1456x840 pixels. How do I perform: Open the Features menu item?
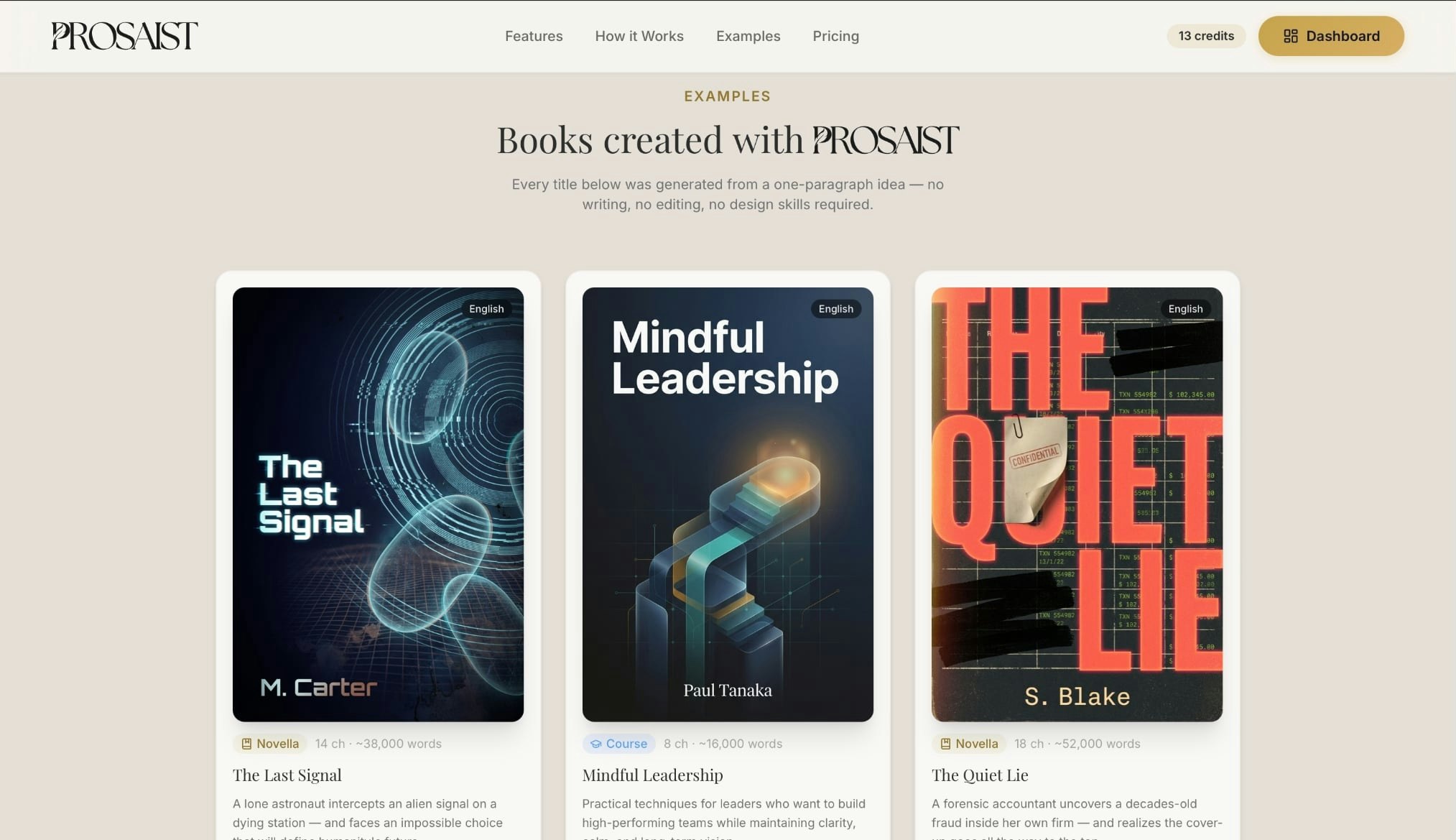tap(534, 36)
